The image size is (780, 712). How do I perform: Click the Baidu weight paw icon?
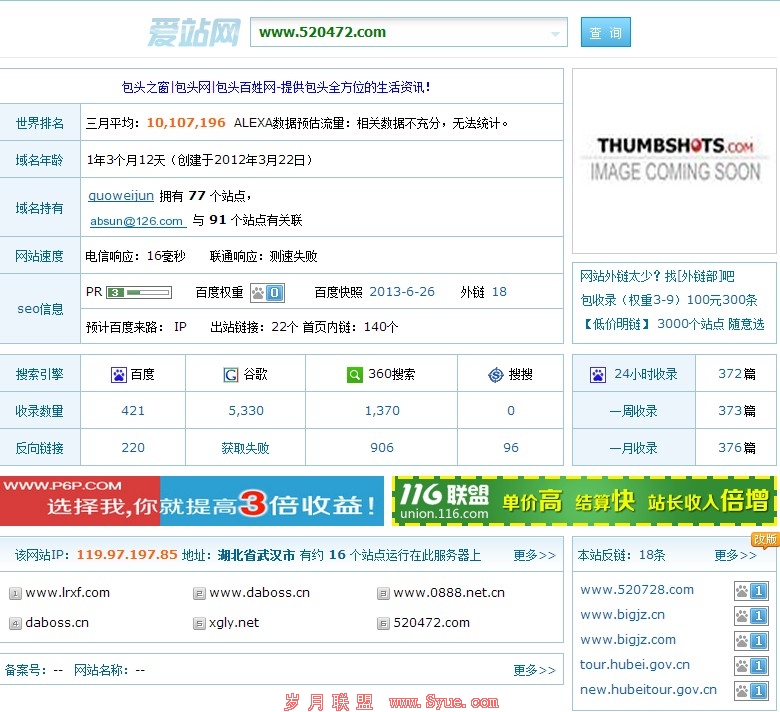coord(258,293)
